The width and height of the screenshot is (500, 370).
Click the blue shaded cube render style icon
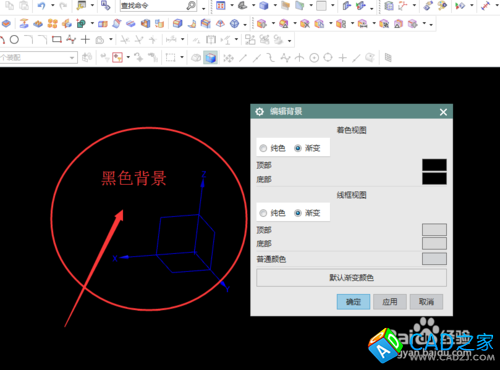264,6
